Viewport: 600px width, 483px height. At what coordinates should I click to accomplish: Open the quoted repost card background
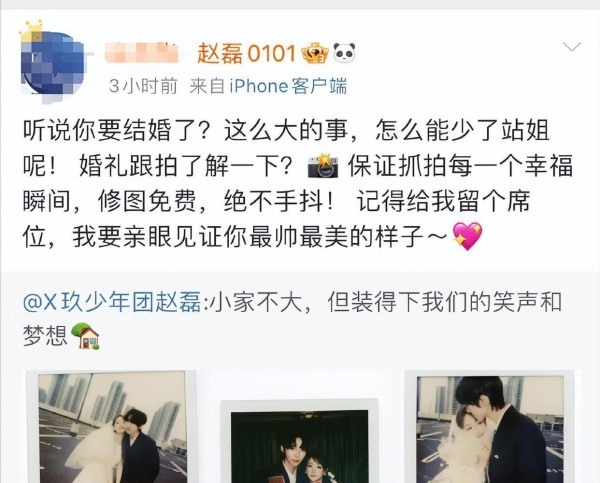point(300,377)
